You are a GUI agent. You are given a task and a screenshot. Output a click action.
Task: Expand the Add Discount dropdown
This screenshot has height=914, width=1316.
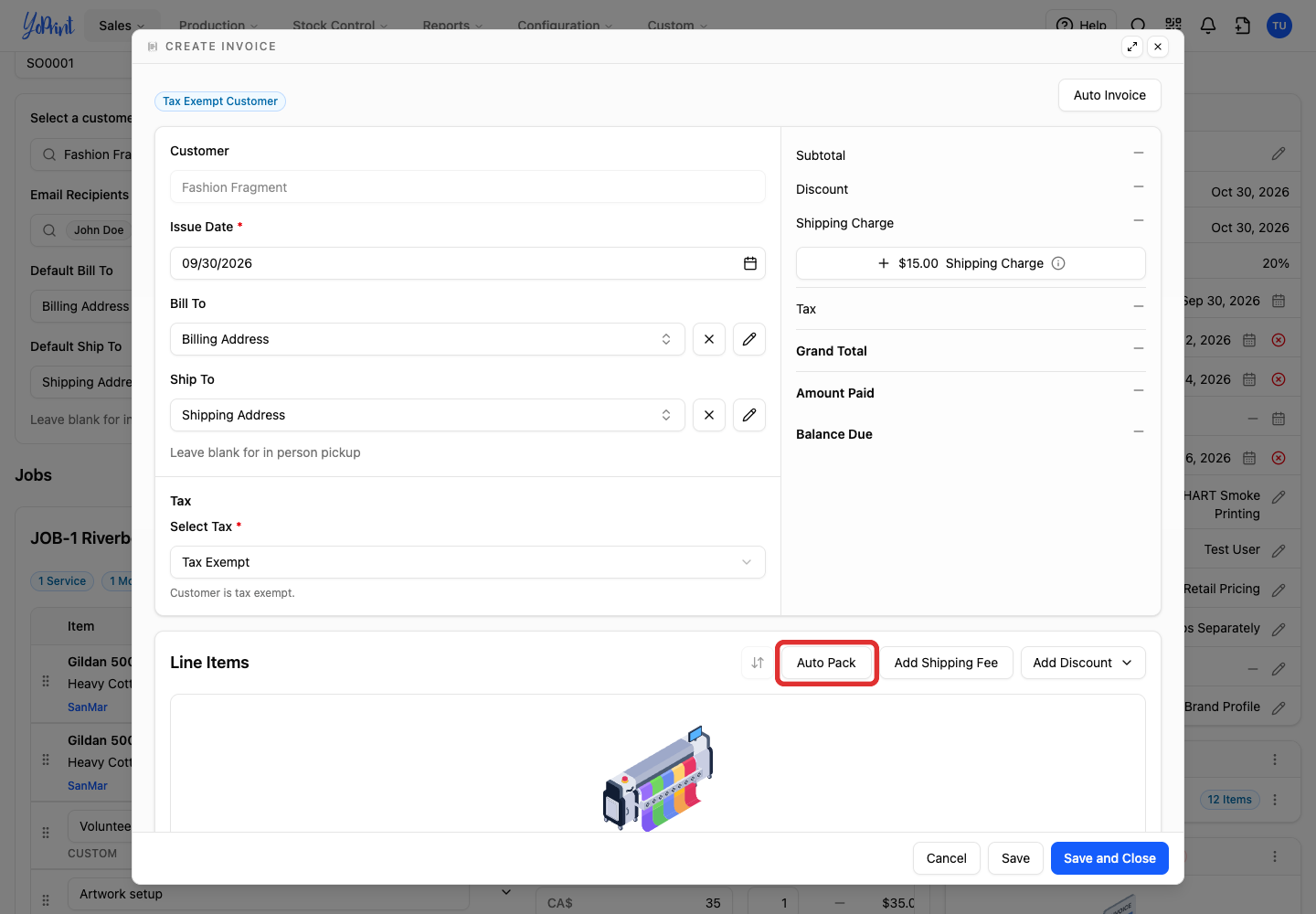1083,663
